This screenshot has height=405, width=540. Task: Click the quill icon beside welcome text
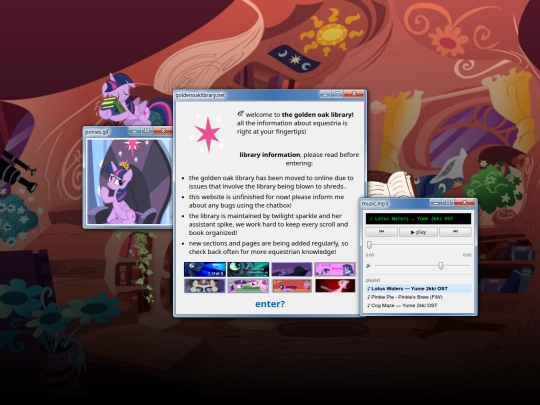point(240,114)
